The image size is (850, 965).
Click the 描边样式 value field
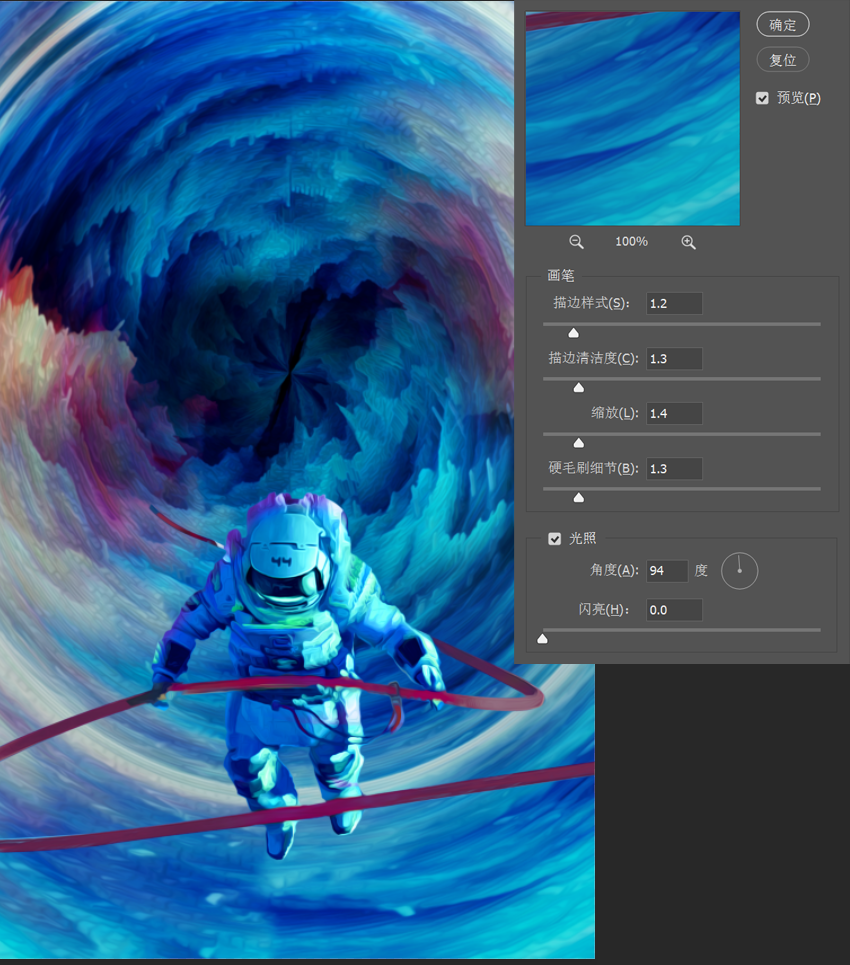(674, 303)
